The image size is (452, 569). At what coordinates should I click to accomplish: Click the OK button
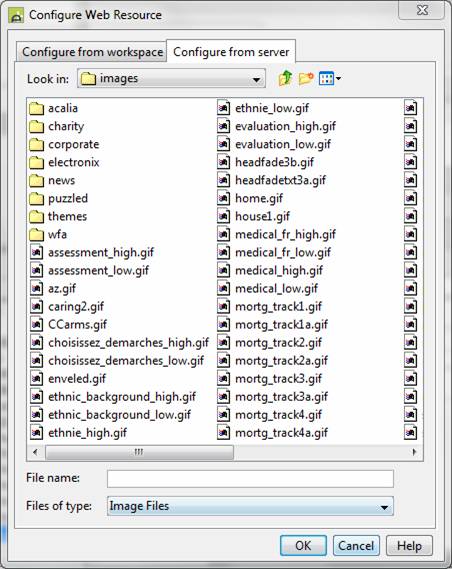303,545
